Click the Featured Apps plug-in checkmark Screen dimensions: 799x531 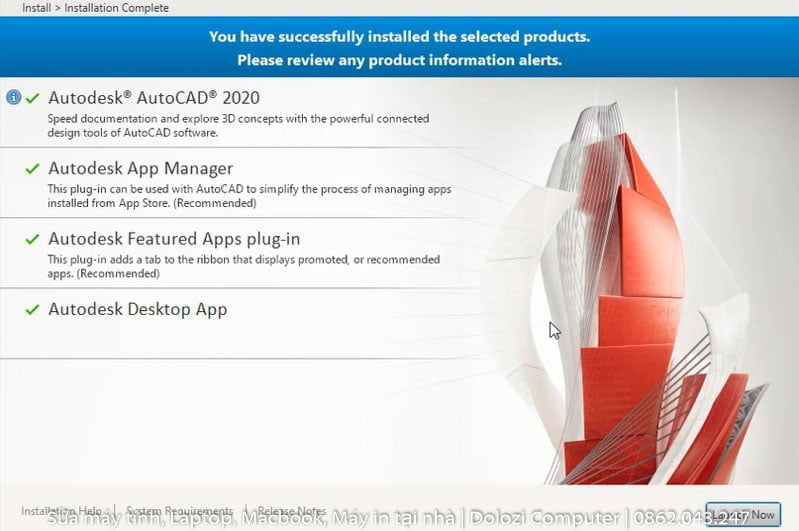tap(33, 240)
